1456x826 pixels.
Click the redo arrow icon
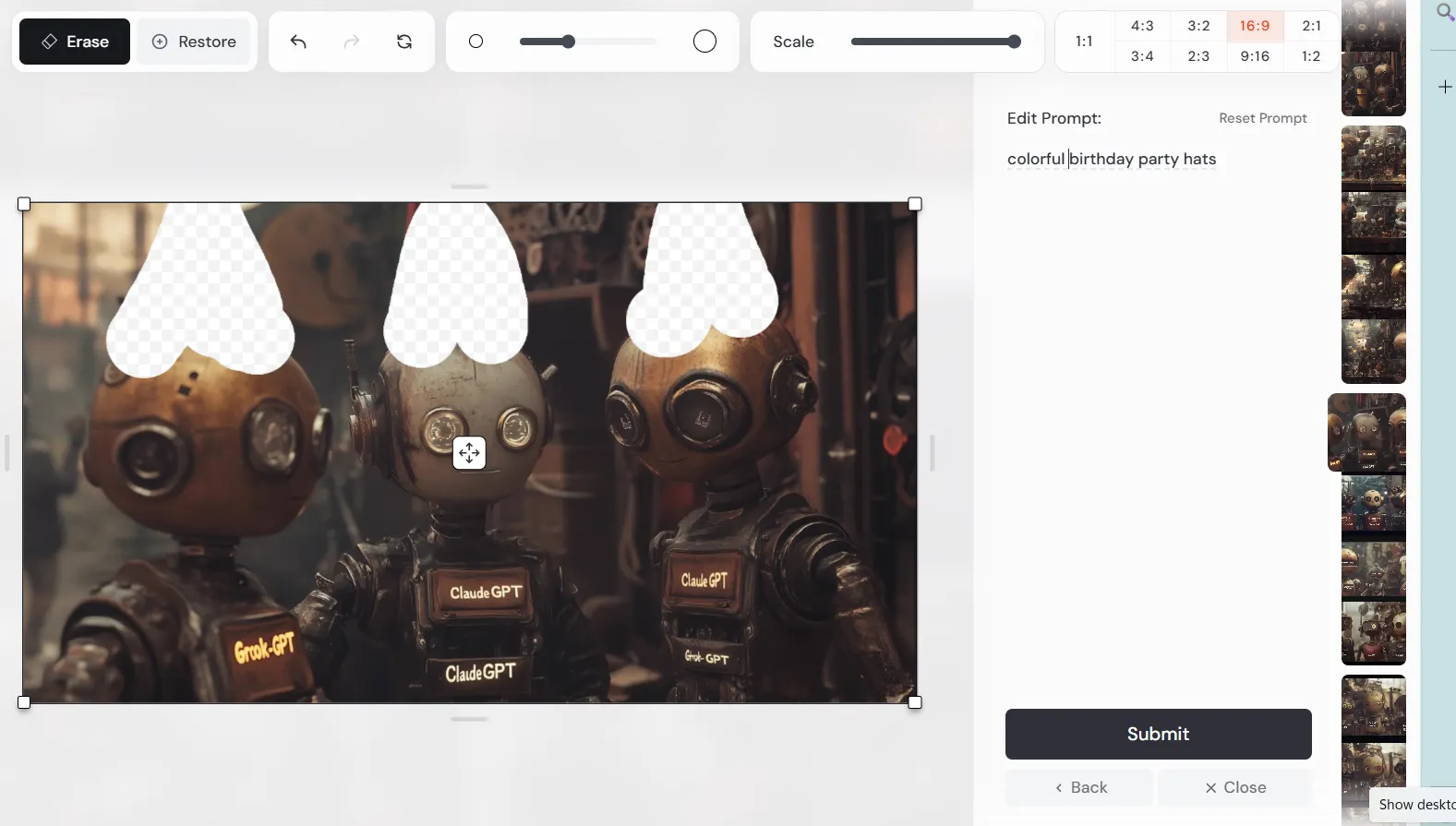(352, 42)
